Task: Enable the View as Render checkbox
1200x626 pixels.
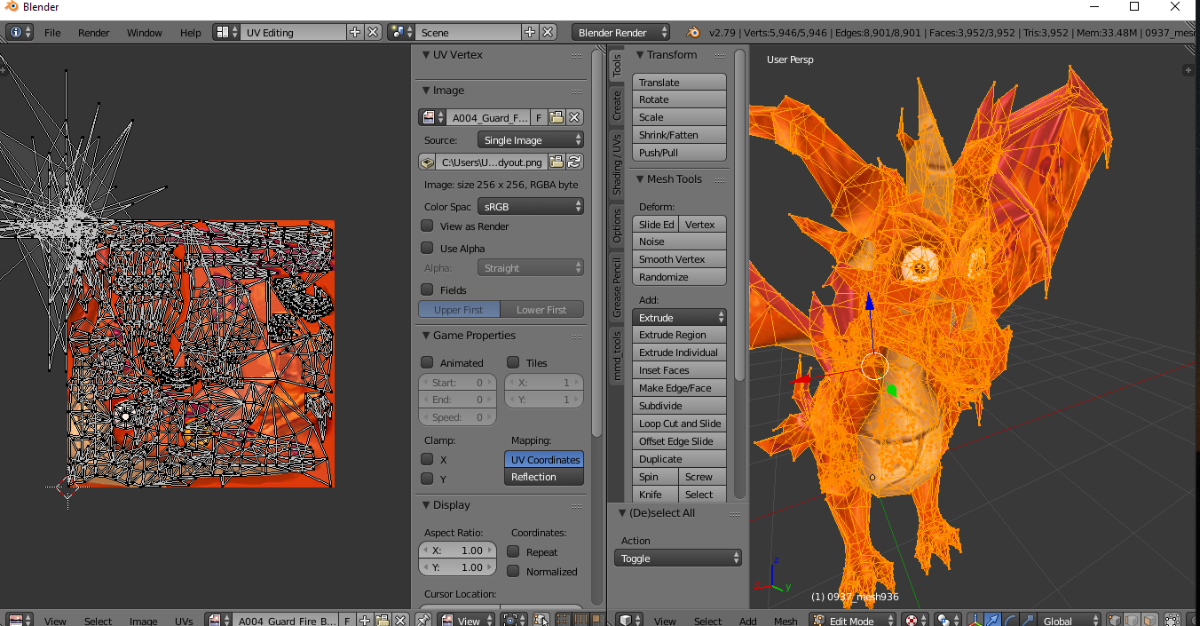Action: [427, 226]
